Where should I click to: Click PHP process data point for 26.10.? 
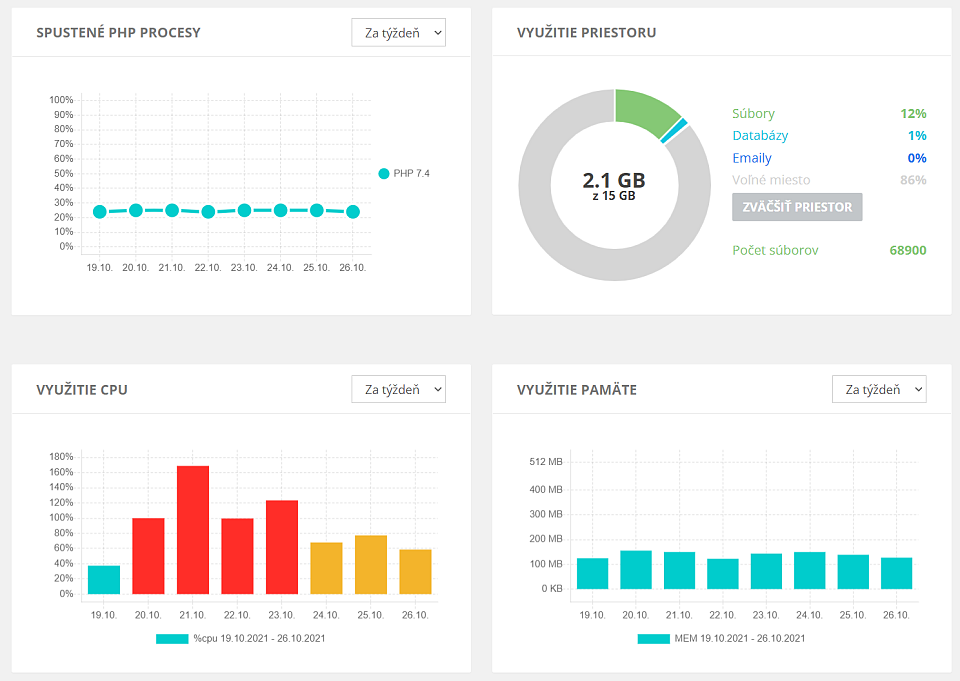tap(353, 212)
